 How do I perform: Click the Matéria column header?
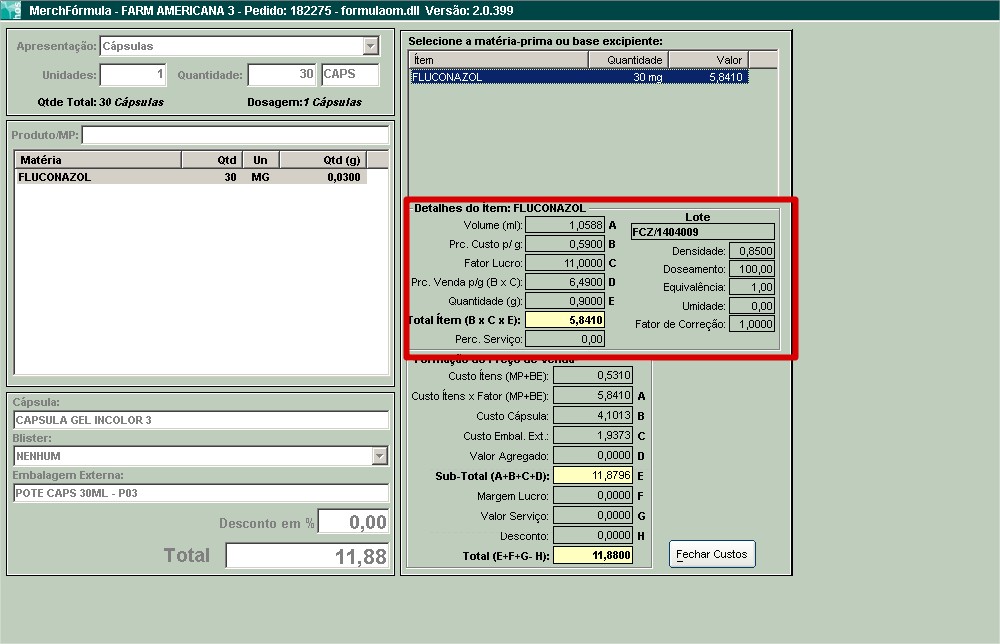[98, 160]
